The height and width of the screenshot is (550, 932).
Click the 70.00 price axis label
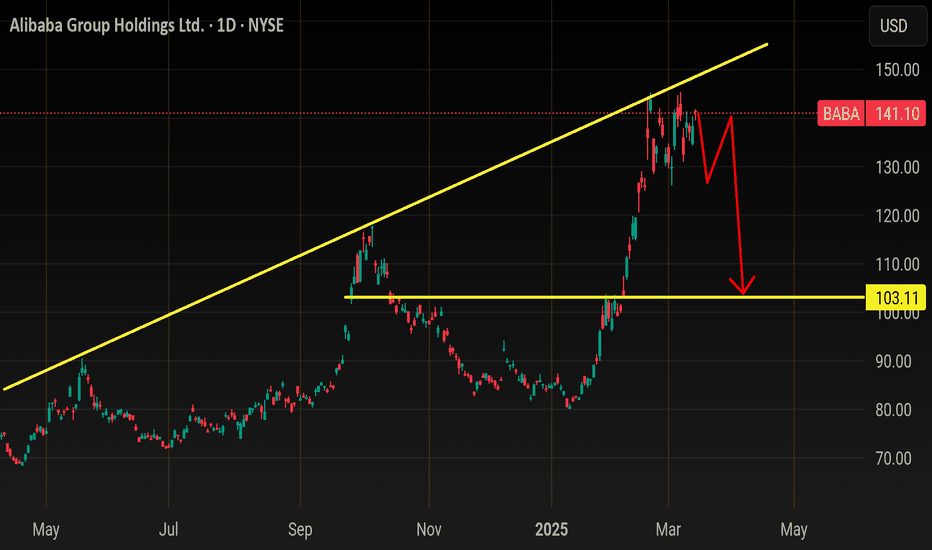pos(893,458)
